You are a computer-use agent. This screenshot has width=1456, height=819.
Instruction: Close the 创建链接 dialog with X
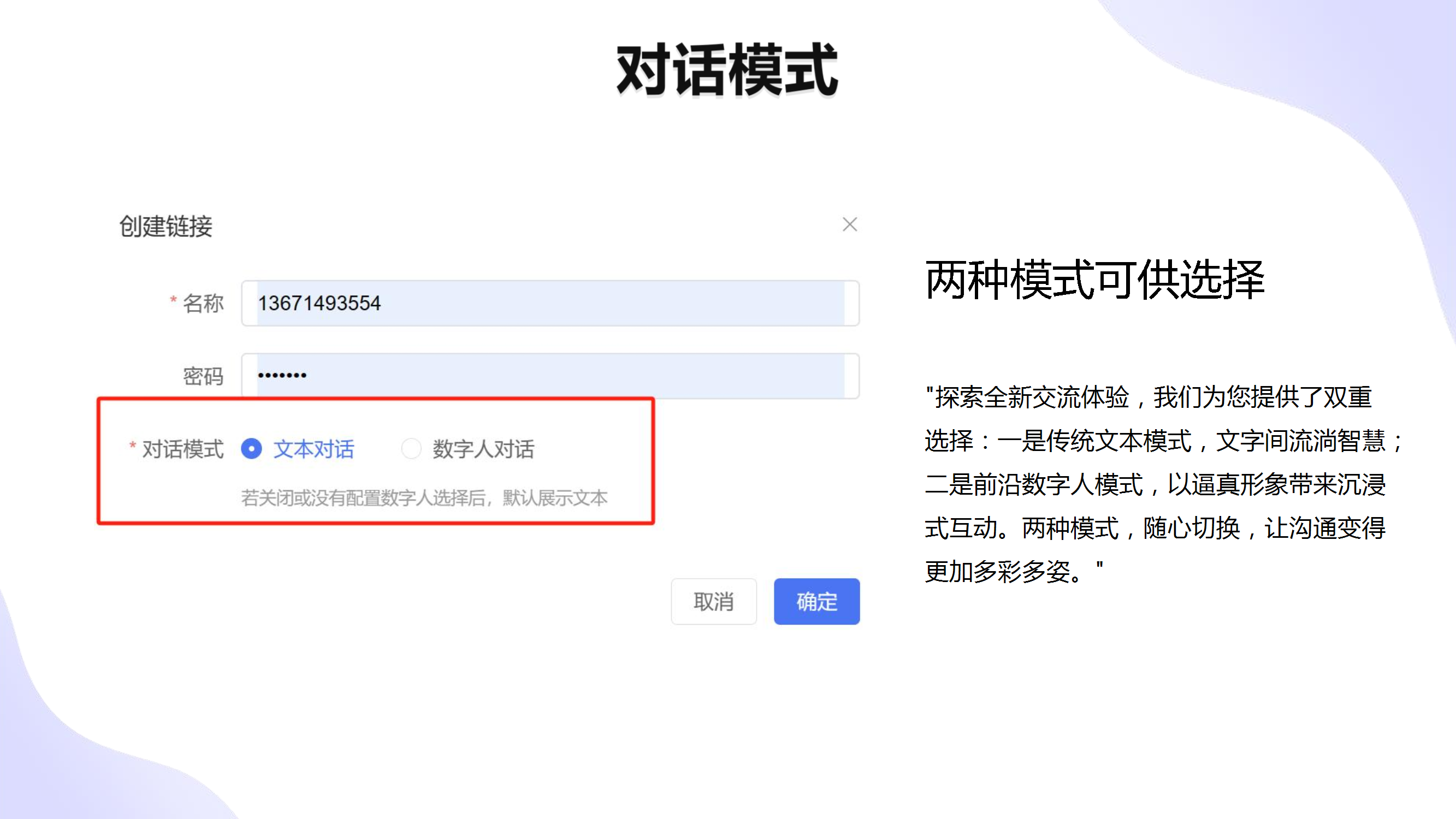[x=849, y=224]
